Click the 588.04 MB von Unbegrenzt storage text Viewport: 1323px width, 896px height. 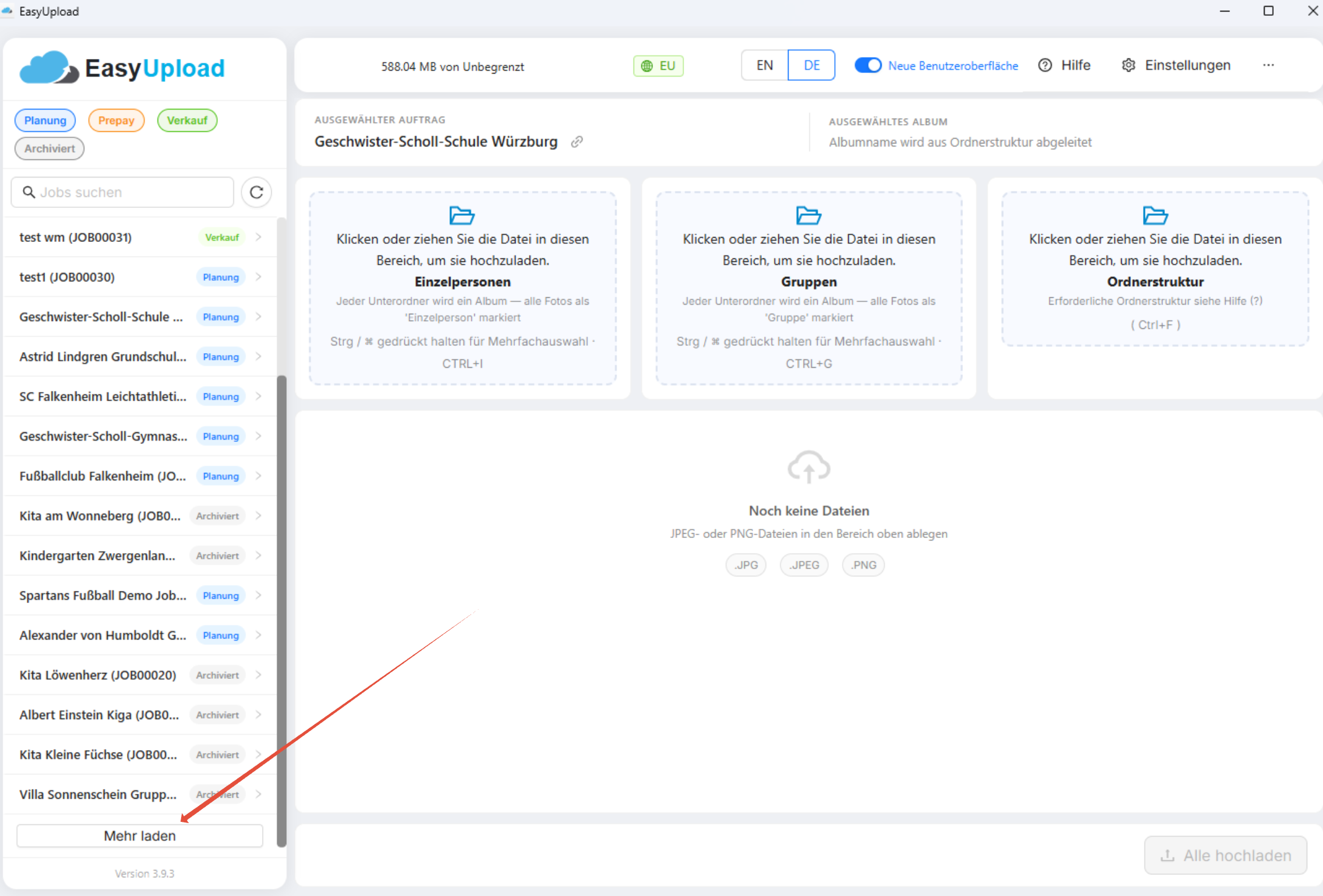(x=452, y=66)
